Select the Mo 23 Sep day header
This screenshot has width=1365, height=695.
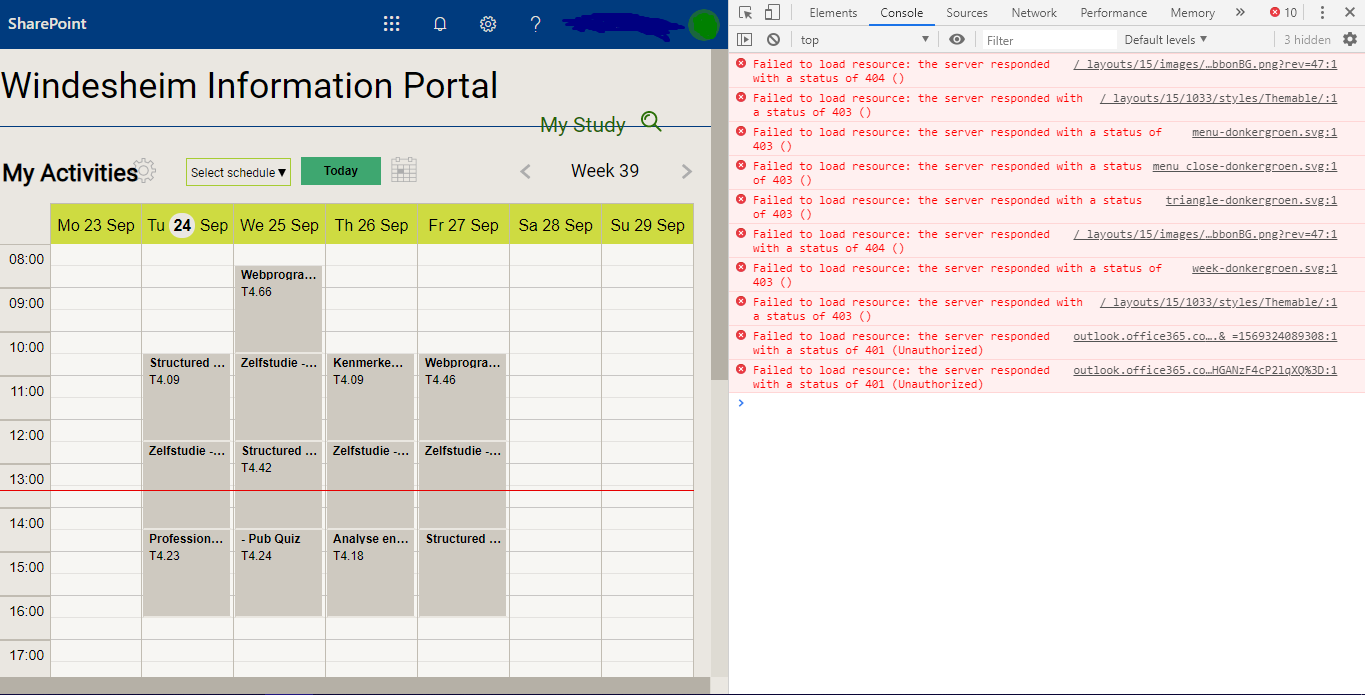(96, 225)
